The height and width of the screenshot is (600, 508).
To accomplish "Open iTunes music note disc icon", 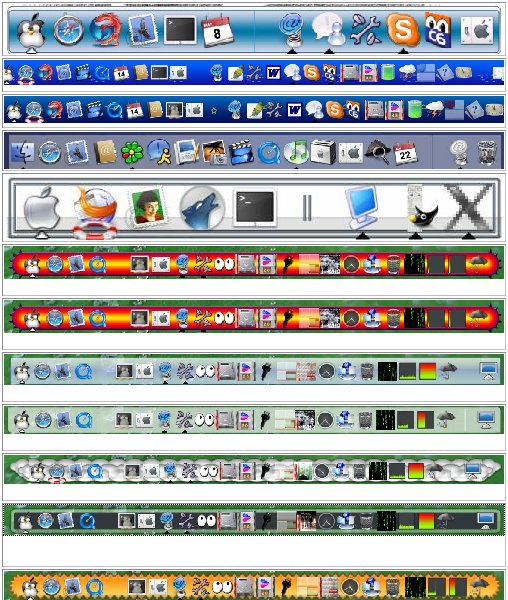I will point(296,152).
